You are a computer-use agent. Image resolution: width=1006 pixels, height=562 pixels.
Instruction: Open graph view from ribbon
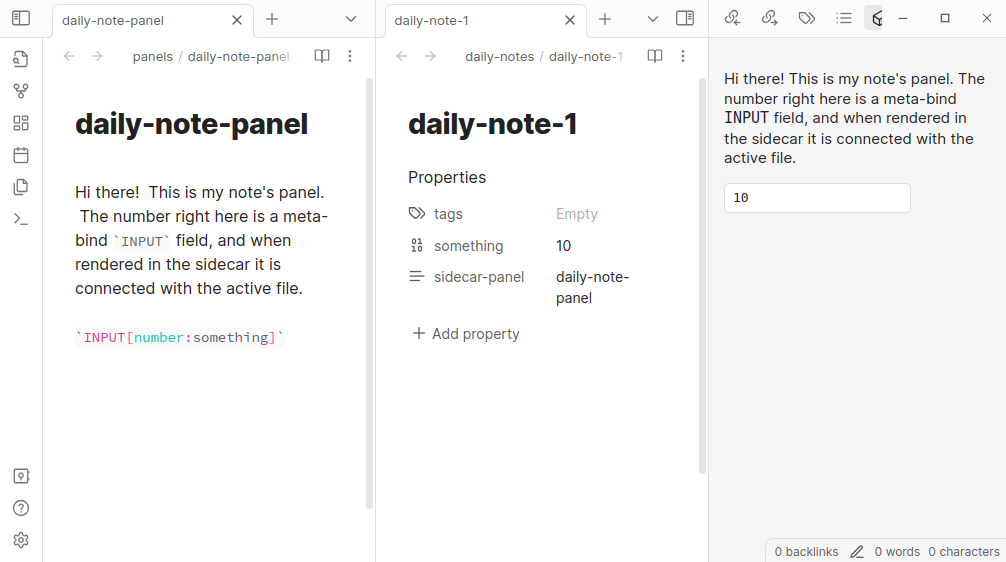point(21,91)
